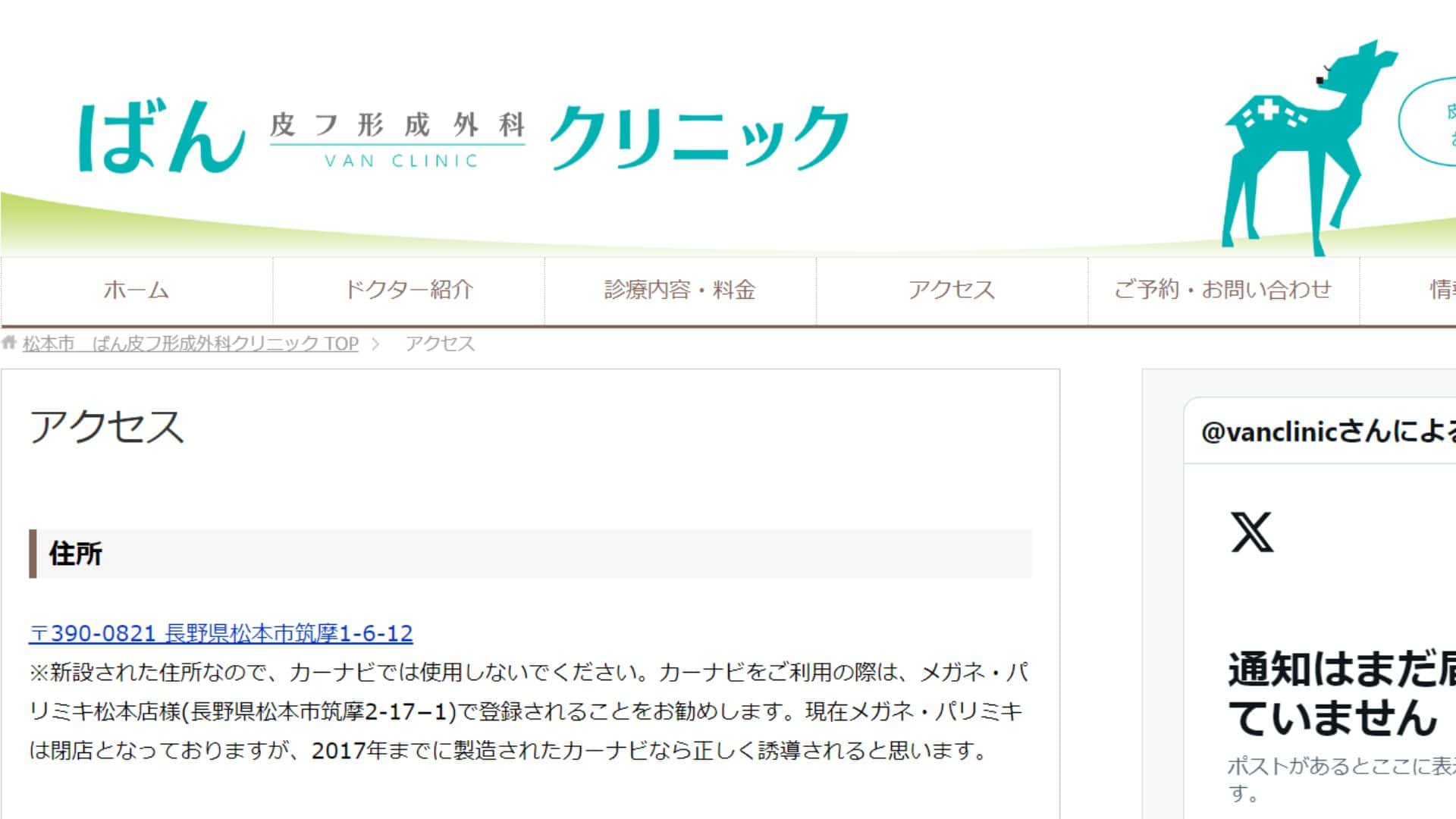
Task: Open the 診療内容・料金 menu item
Action: coord(680,290)
